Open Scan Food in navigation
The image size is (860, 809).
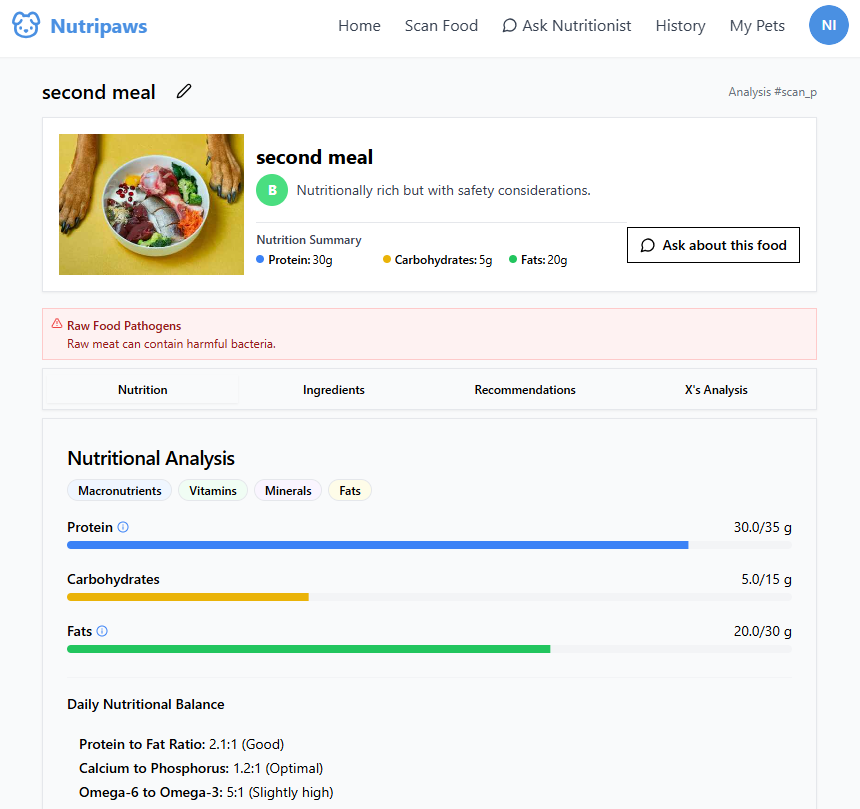(x=441, y=26)
